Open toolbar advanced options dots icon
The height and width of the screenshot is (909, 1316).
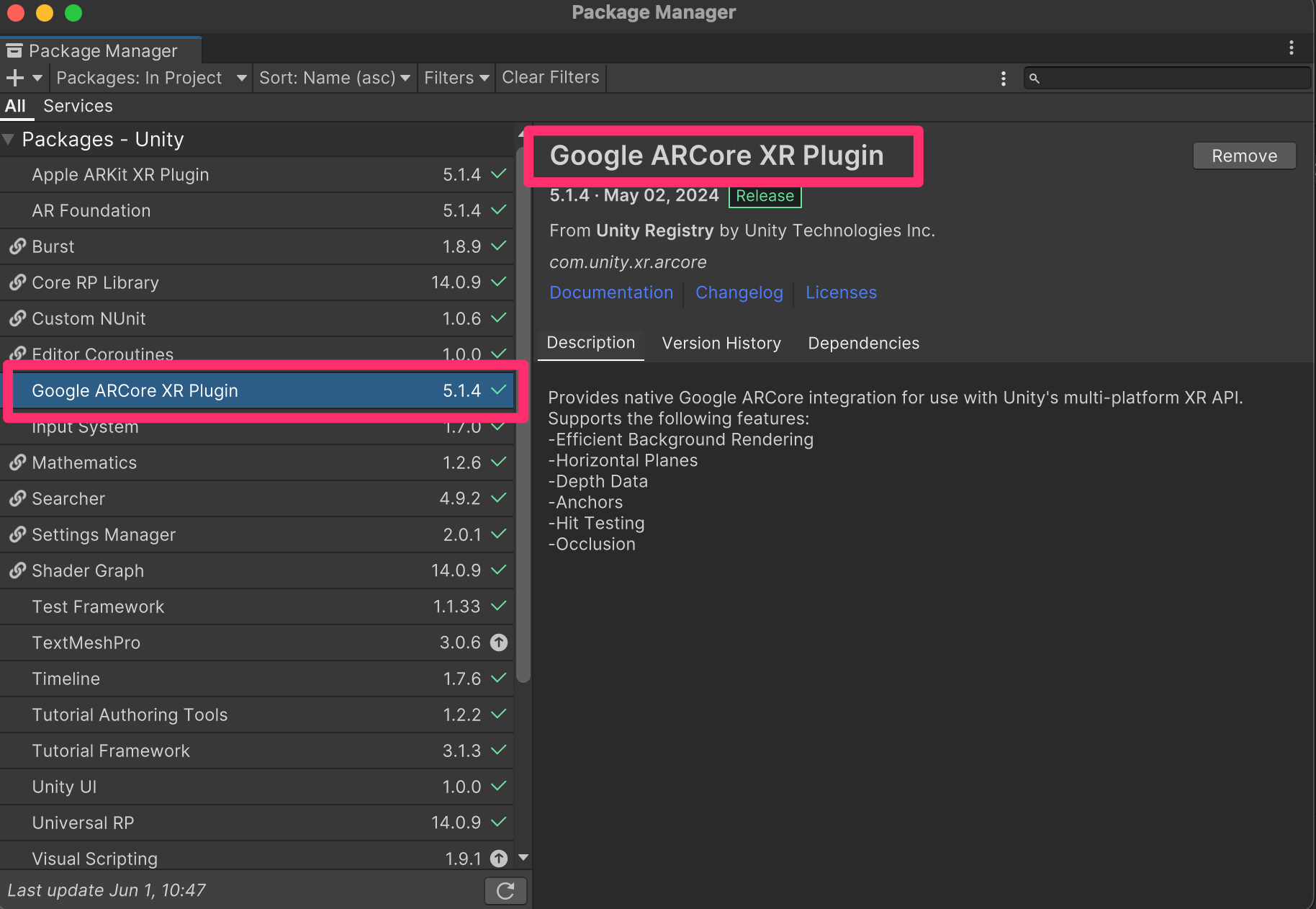[1004, 79]
